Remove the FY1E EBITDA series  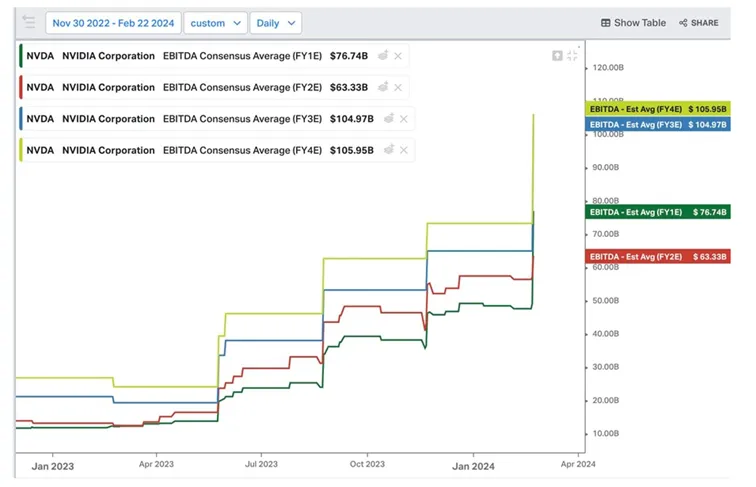coord(398,56)
